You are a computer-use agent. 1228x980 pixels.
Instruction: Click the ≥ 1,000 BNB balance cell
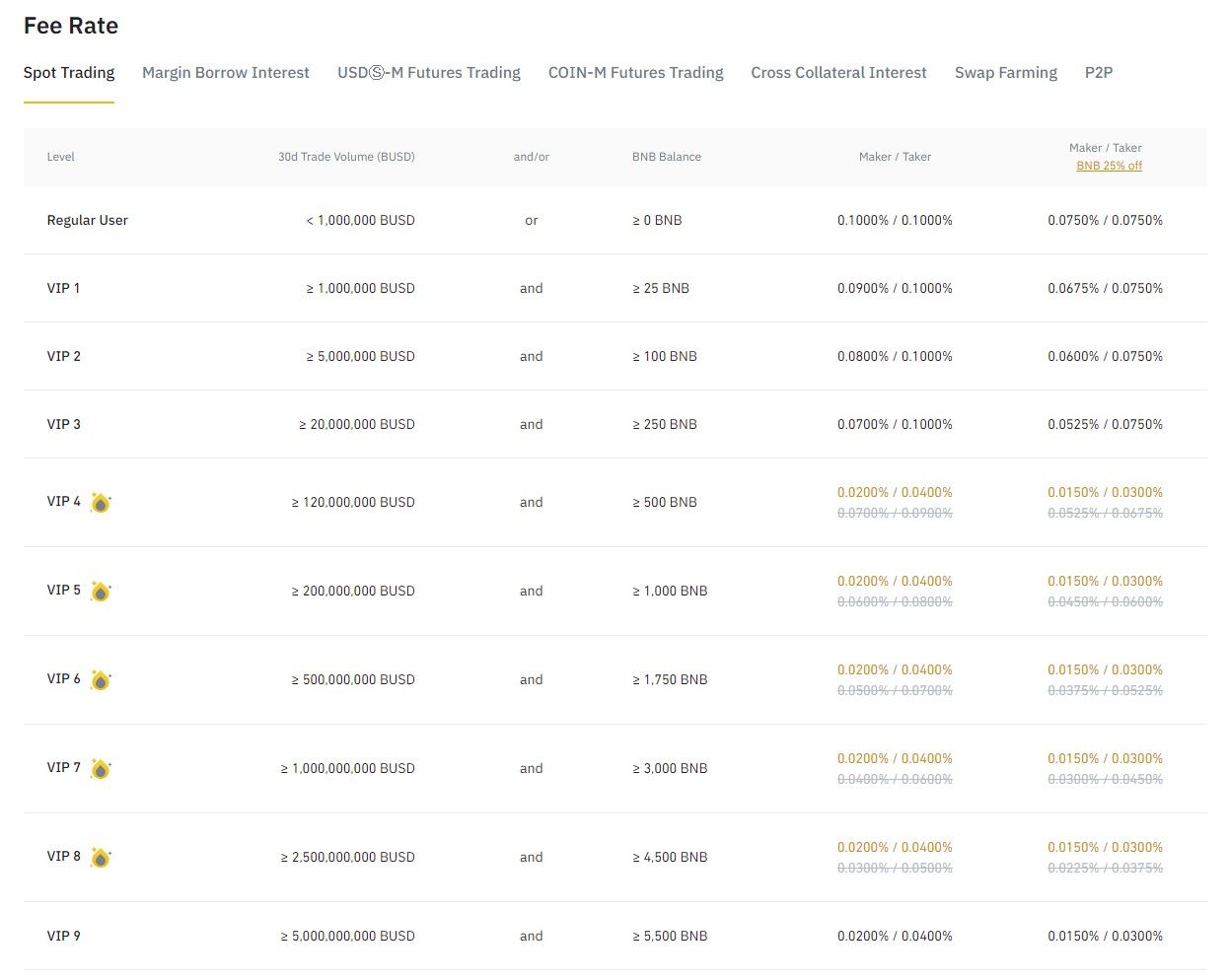click(x=670, y=592)
